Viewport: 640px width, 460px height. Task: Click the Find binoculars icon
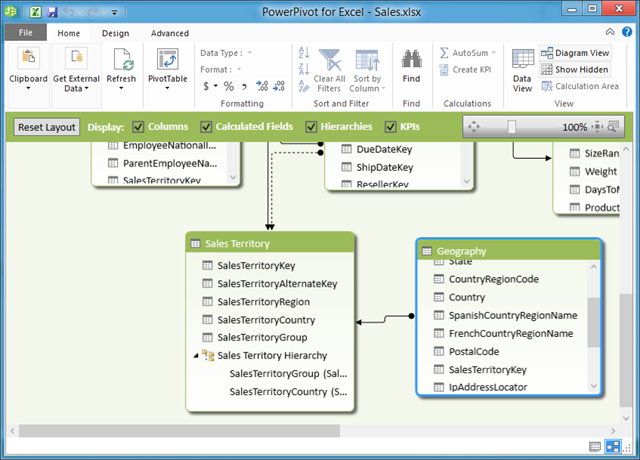[411, 59]
